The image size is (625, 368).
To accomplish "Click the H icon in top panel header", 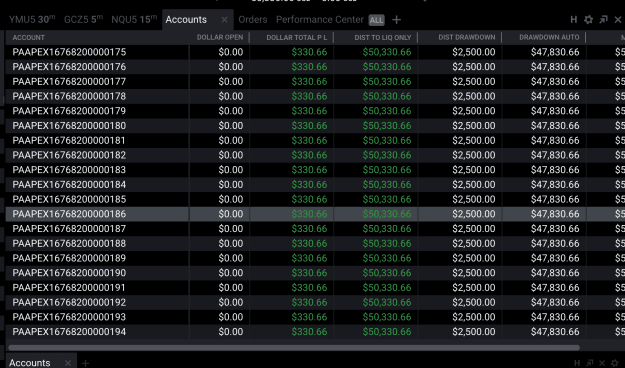I will coord(574,20).
